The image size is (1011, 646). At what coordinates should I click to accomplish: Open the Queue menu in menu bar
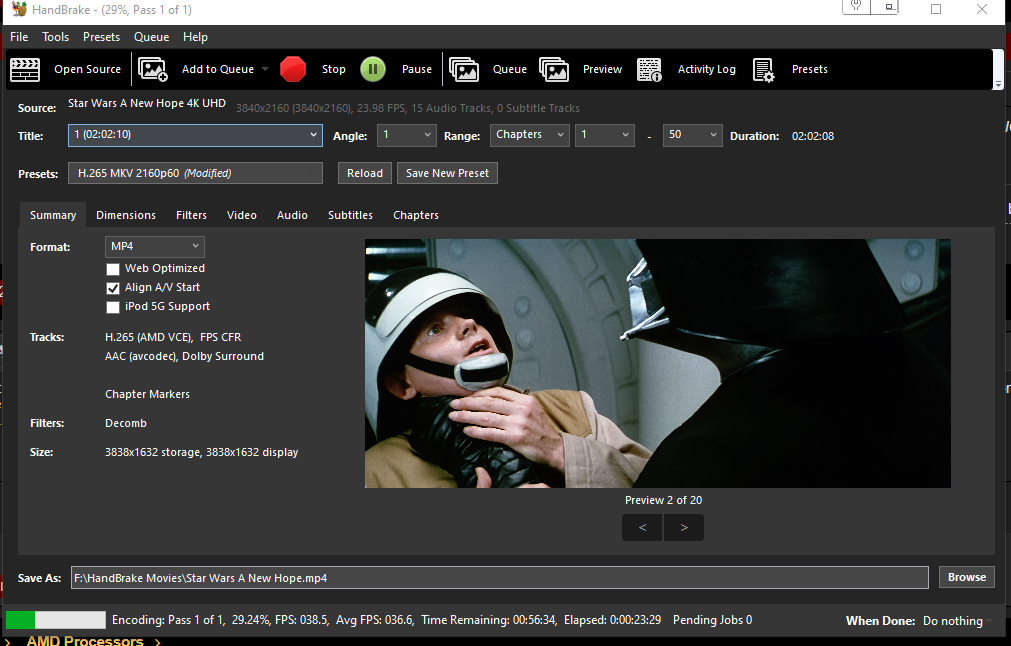152,37
